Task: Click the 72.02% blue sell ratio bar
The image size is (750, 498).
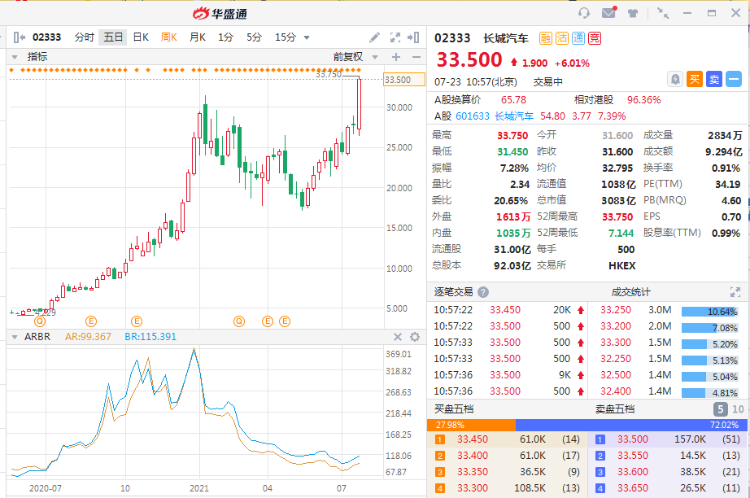Action: click(x=631, y=425)
